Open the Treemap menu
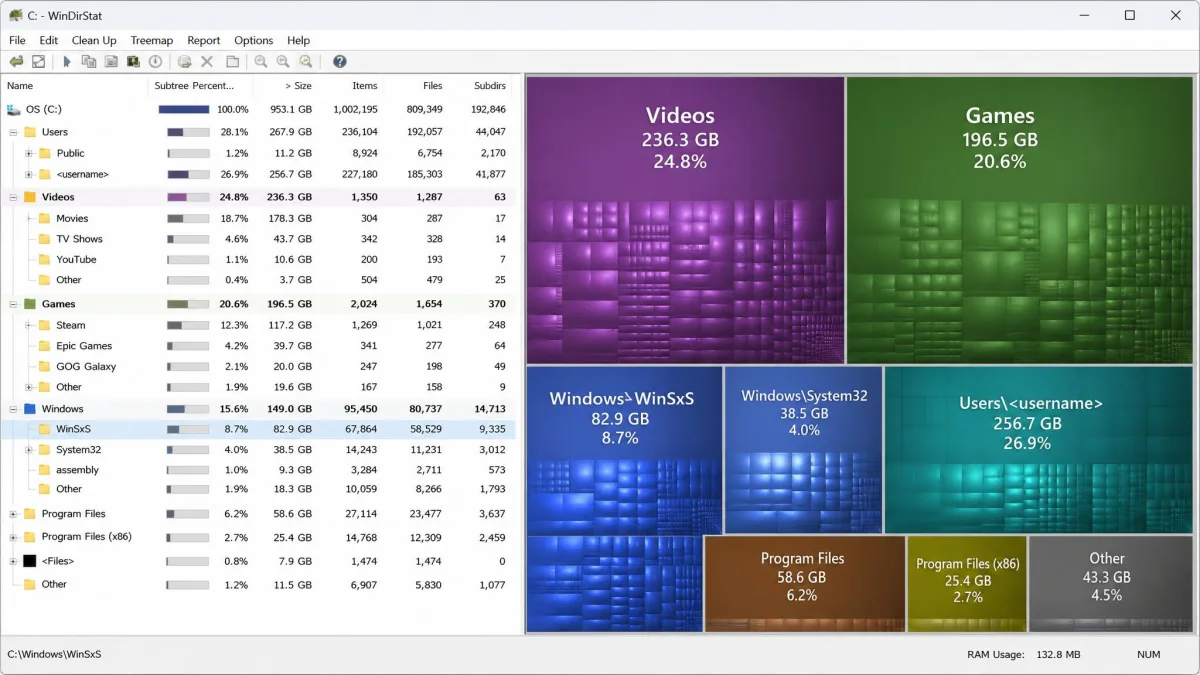 point(152,40)
